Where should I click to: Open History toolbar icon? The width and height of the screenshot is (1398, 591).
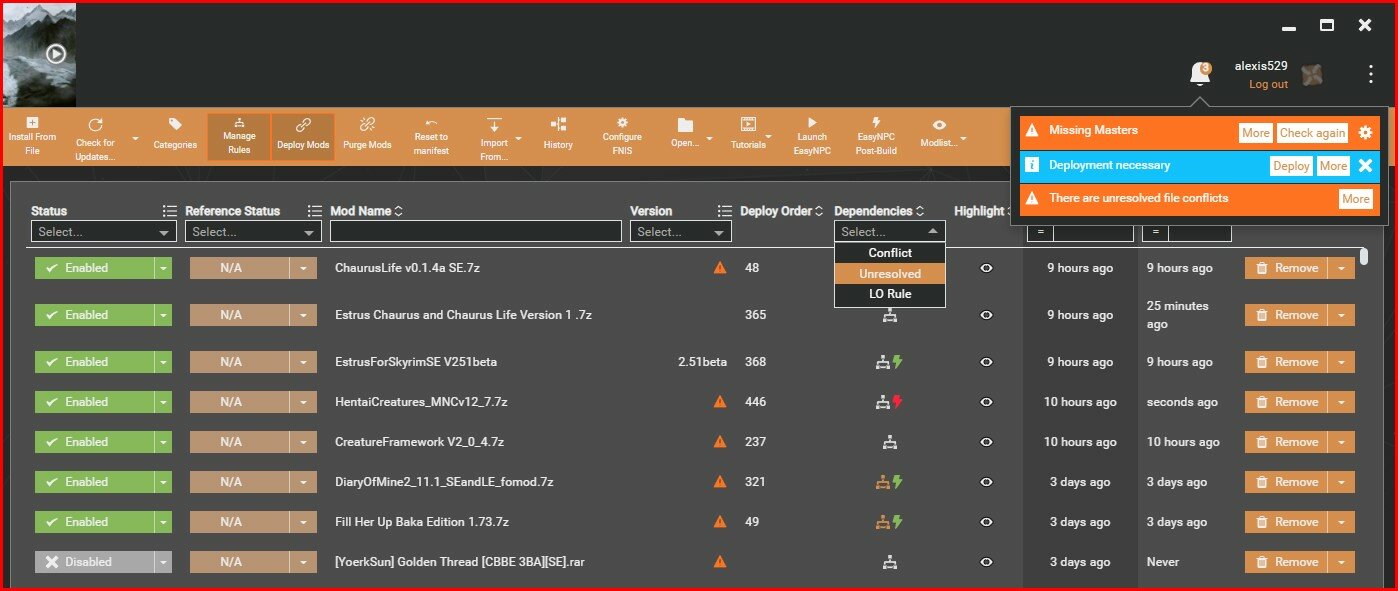(558, 124)
